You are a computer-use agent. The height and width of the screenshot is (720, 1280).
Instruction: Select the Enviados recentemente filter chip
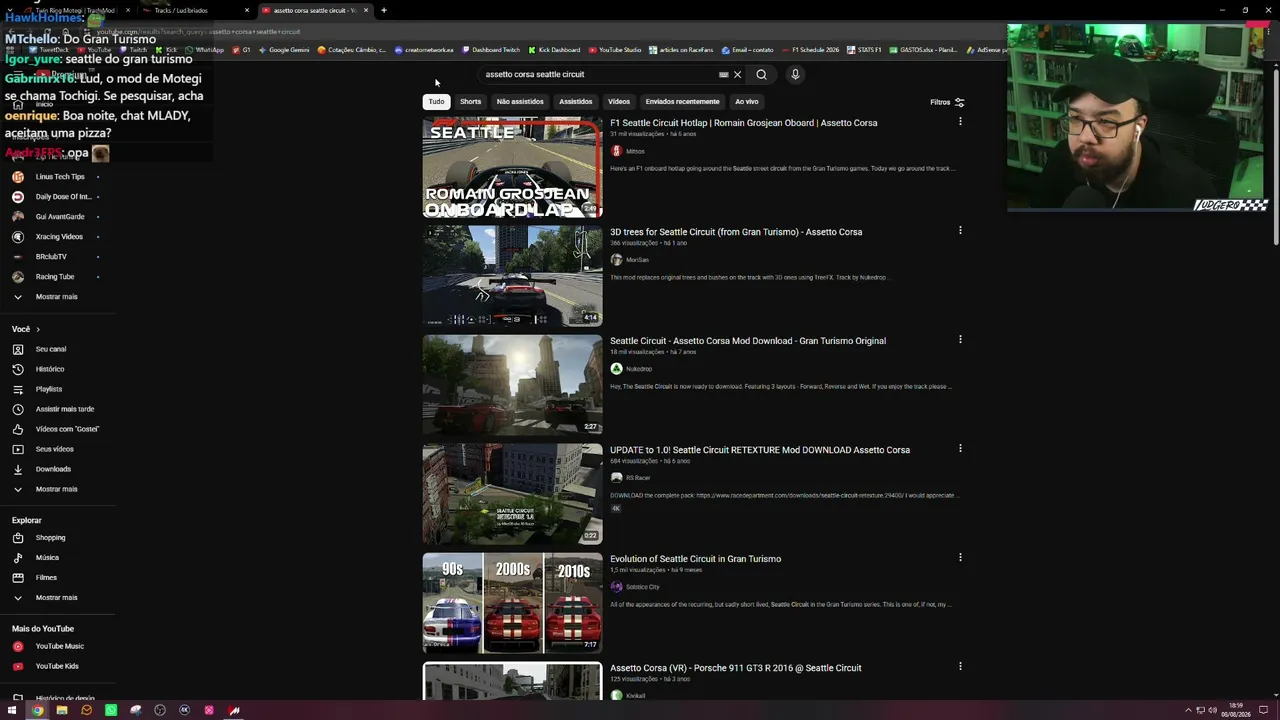click(x=682, y=101)
